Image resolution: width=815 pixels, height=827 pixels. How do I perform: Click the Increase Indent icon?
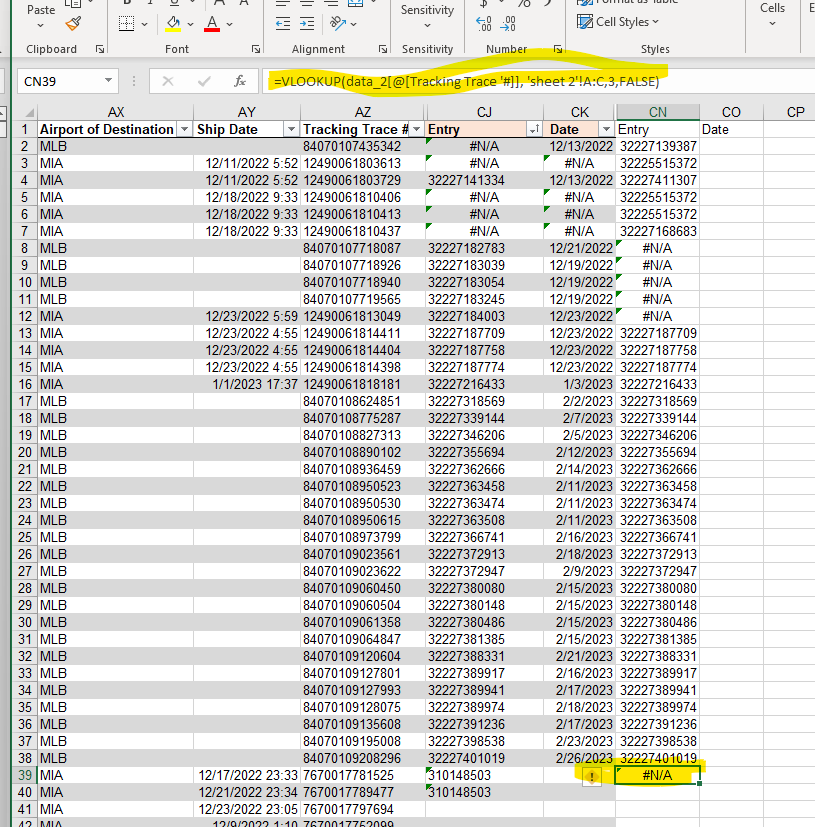[307, 23]
